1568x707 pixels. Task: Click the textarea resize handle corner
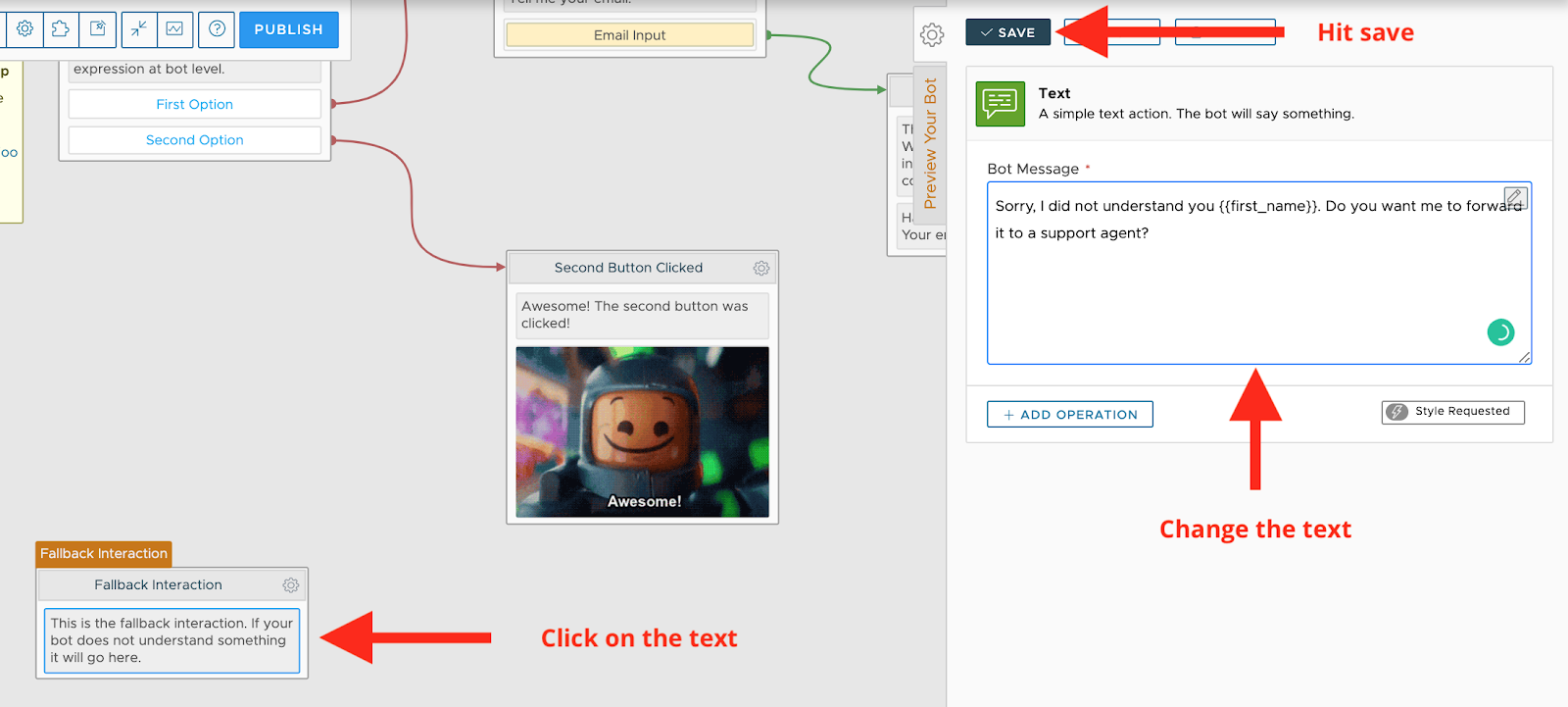(x=1525, y=358)
